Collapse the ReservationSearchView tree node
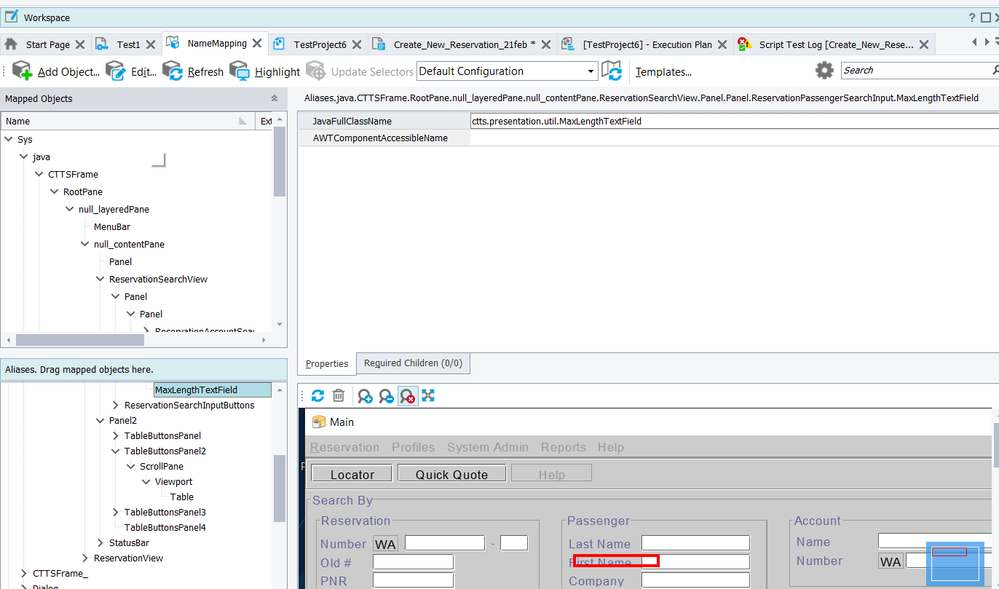 pyautogui.click(x=101, y=280)
